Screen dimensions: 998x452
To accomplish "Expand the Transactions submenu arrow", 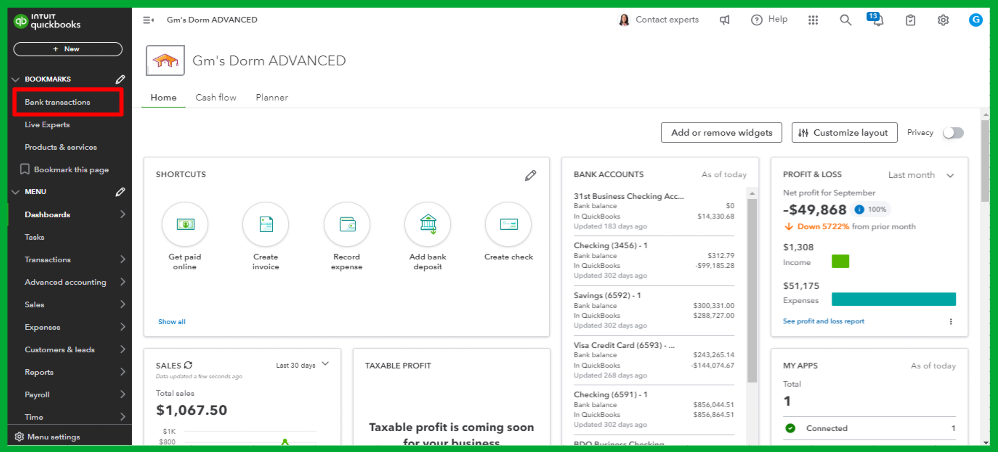I will (x=122, y=260).
